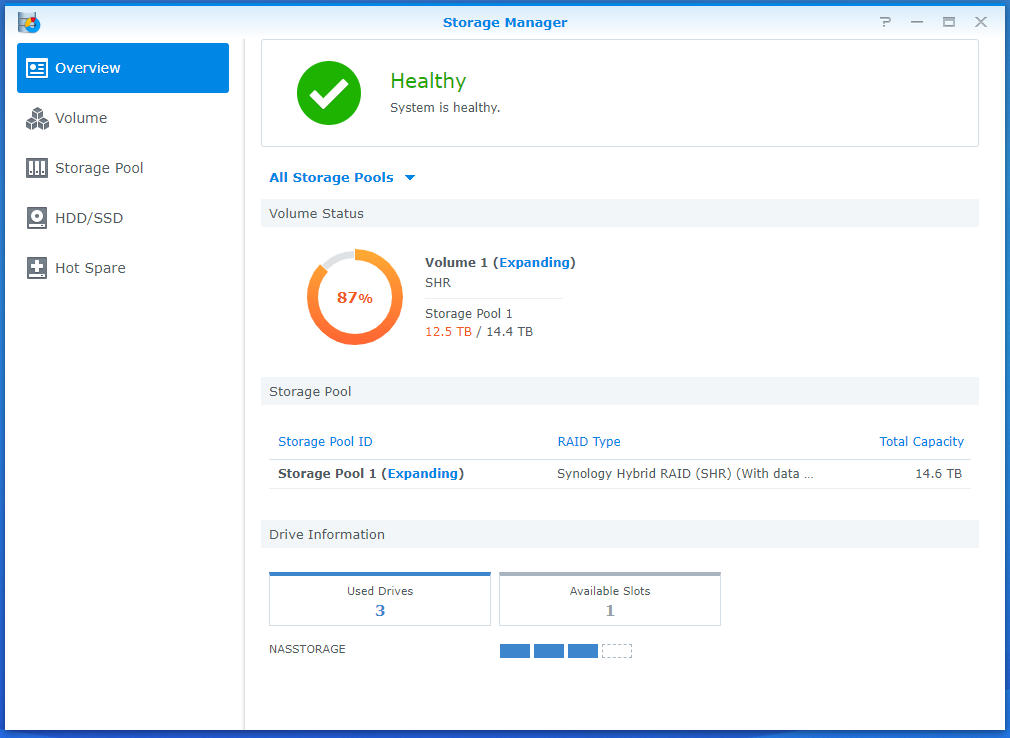Click the Expanding link for Volume 1
This screenshot has width=1010, height=738.
tap(534, 262)
